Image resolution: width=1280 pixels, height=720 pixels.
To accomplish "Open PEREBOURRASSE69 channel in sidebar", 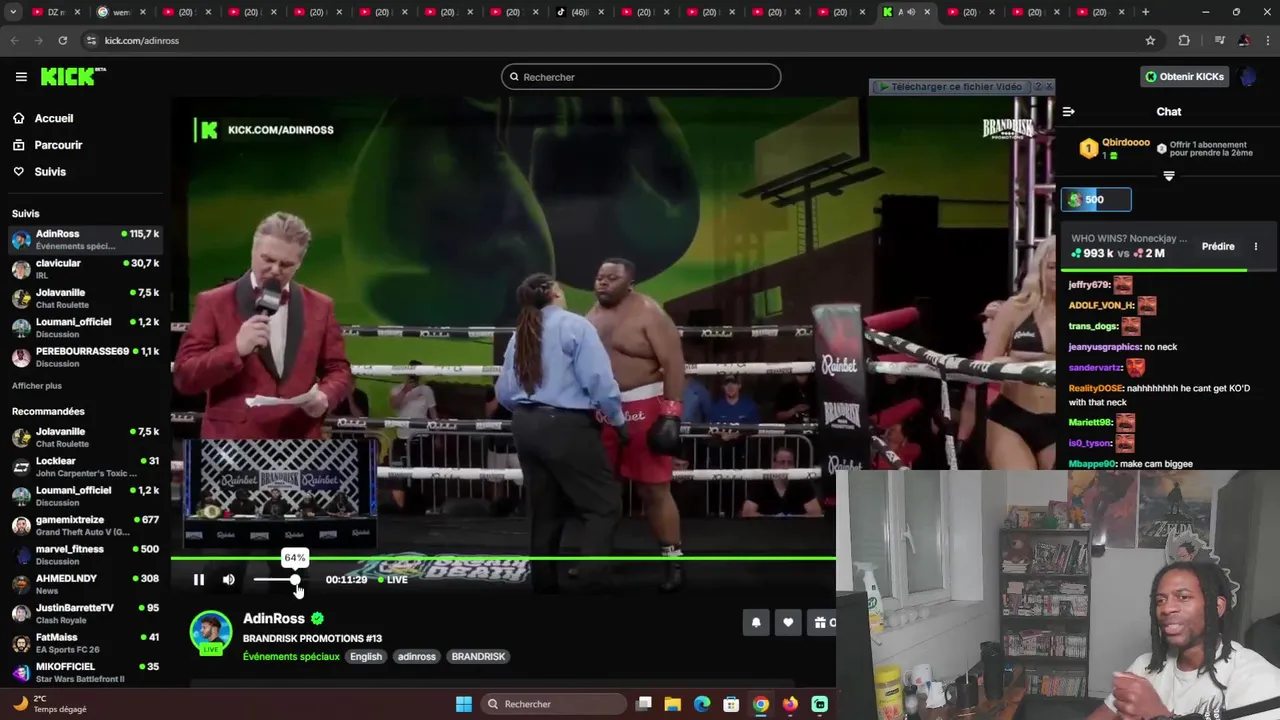I will pos(85,357).
